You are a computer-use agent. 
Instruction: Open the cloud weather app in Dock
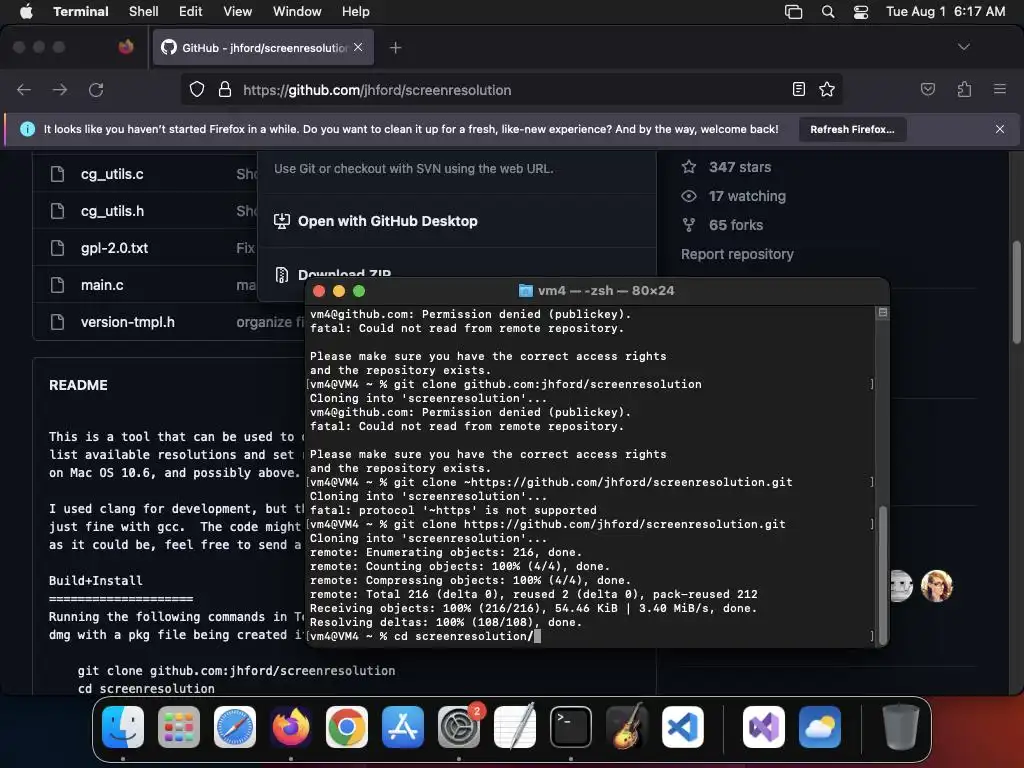(x=820, y=727)
